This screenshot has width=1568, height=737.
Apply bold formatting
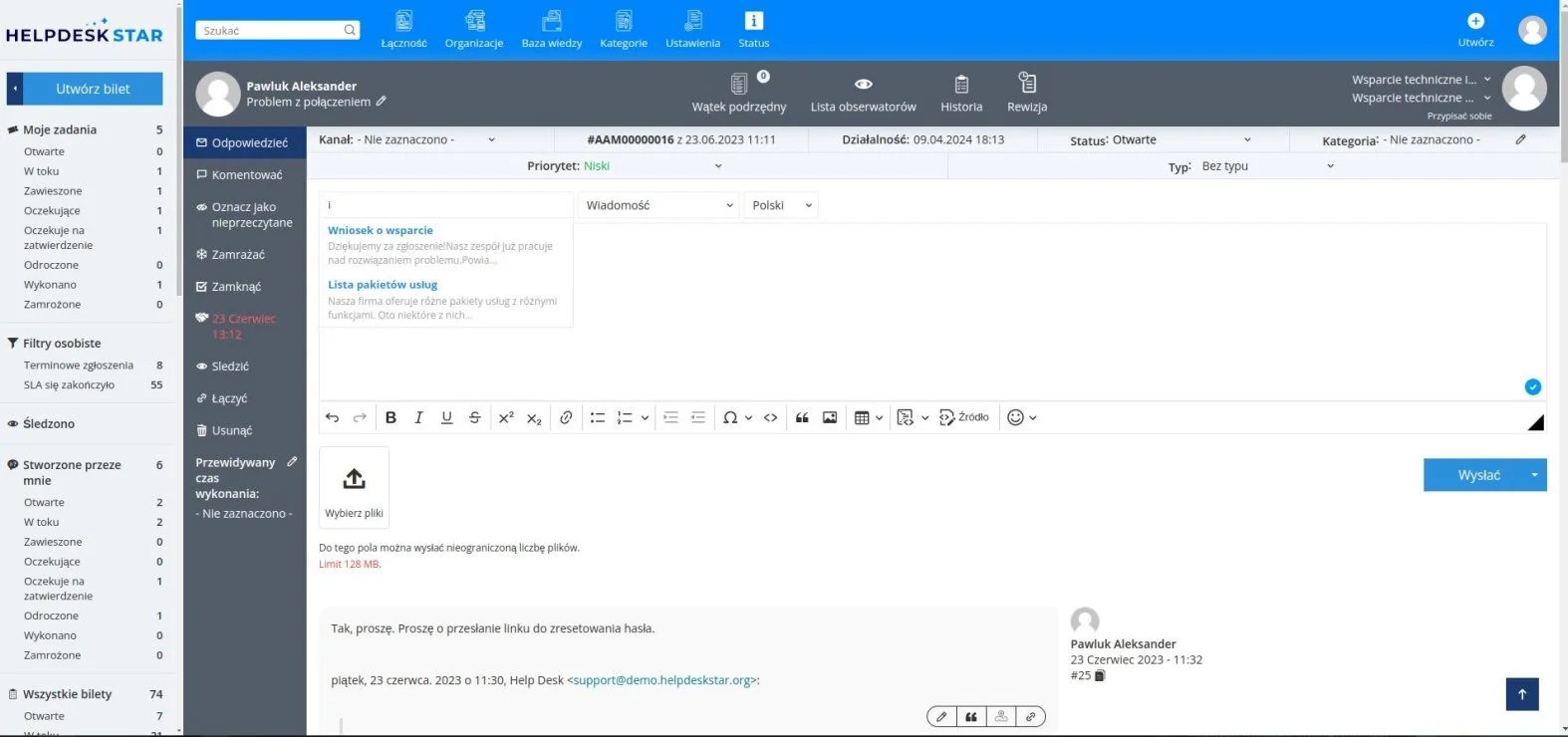[x=391, y=417]
